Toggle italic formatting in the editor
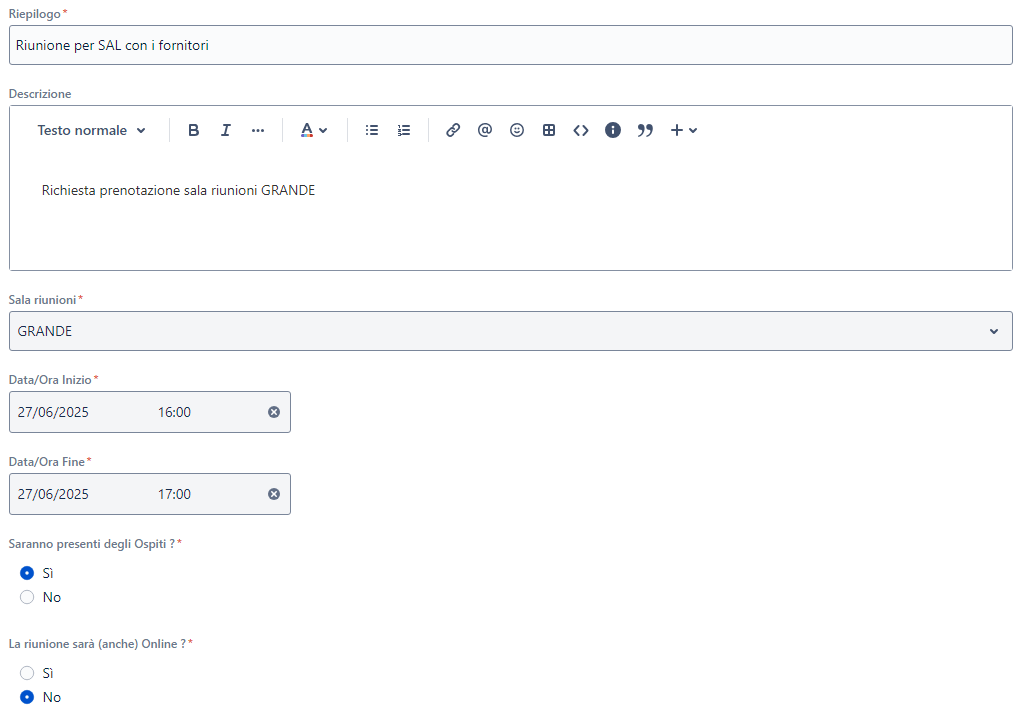 [x=225, y=130]
